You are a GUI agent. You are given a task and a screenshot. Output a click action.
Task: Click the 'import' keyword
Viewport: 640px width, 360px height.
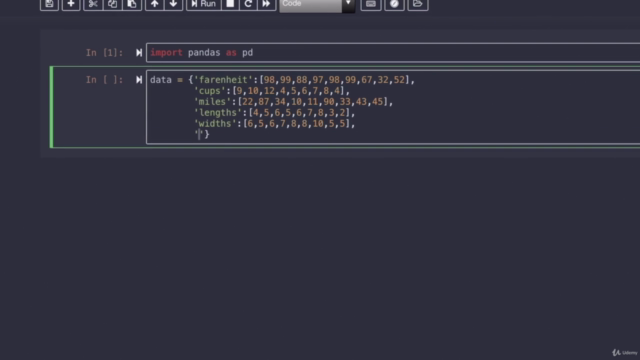(x=166, y=53)
